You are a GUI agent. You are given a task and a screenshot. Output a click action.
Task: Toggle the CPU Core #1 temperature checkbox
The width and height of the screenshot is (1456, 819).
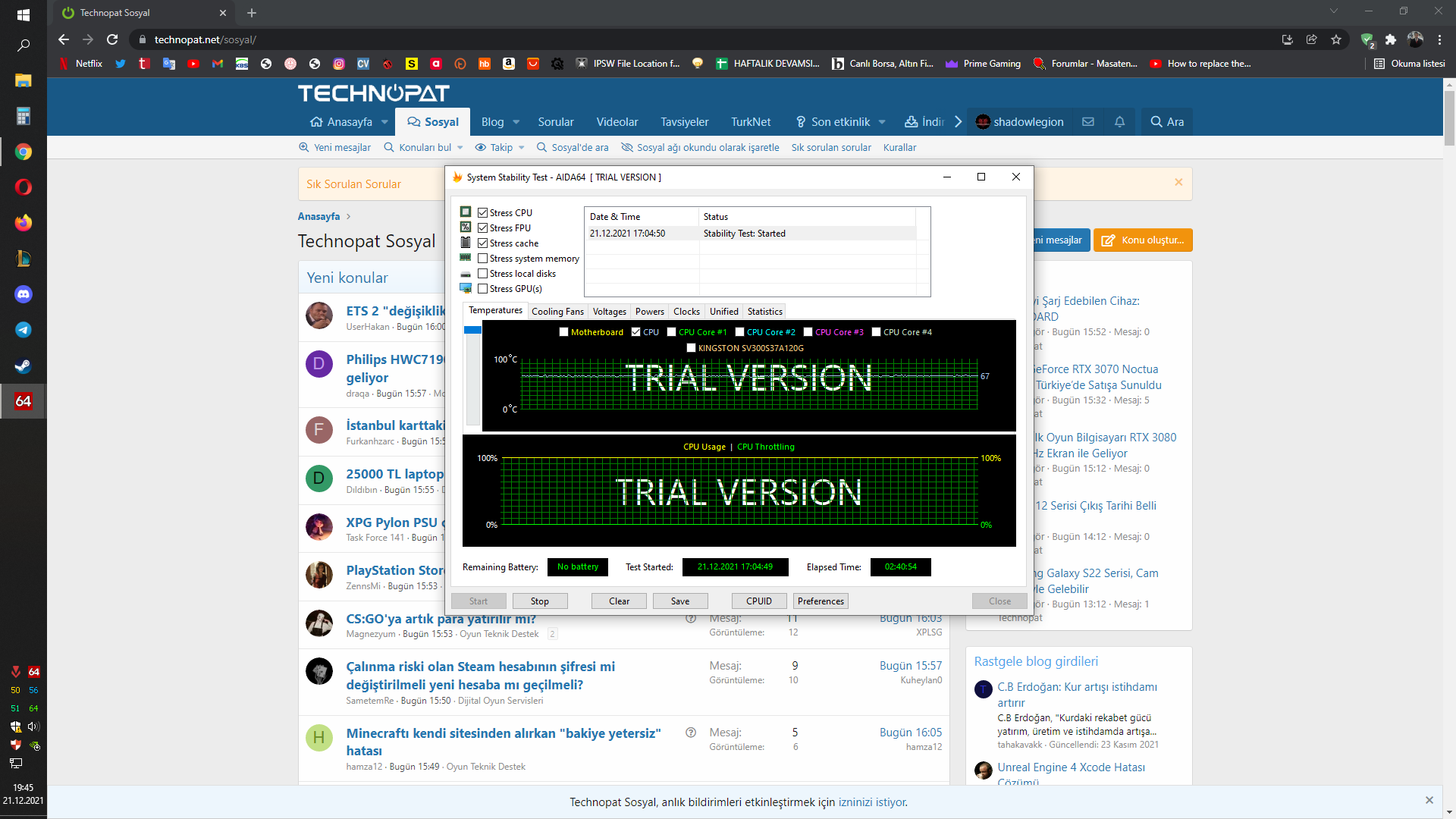[x=672, y=332]
